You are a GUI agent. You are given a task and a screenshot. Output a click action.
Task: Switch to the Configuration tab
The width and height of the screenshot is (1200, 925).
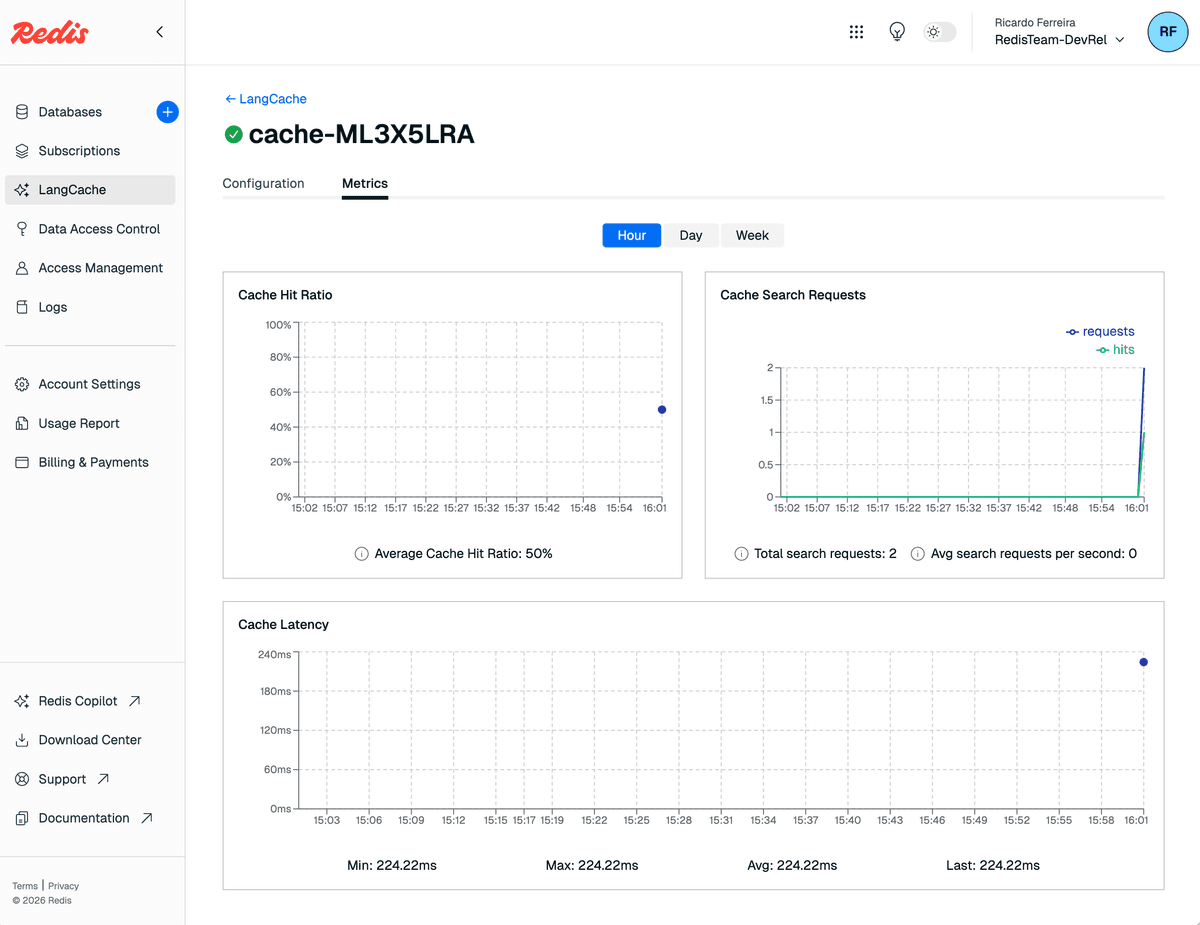point(263,183)
